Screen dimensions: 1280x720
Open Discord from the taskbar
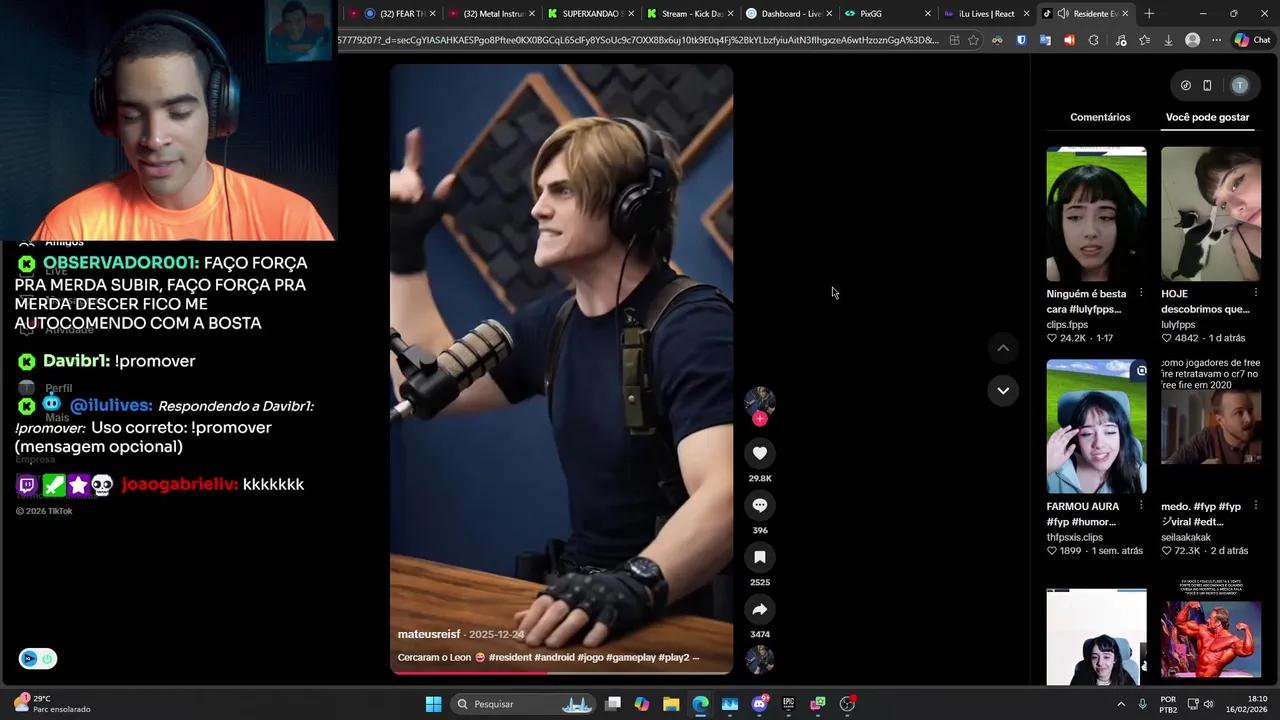click(759, 704)
